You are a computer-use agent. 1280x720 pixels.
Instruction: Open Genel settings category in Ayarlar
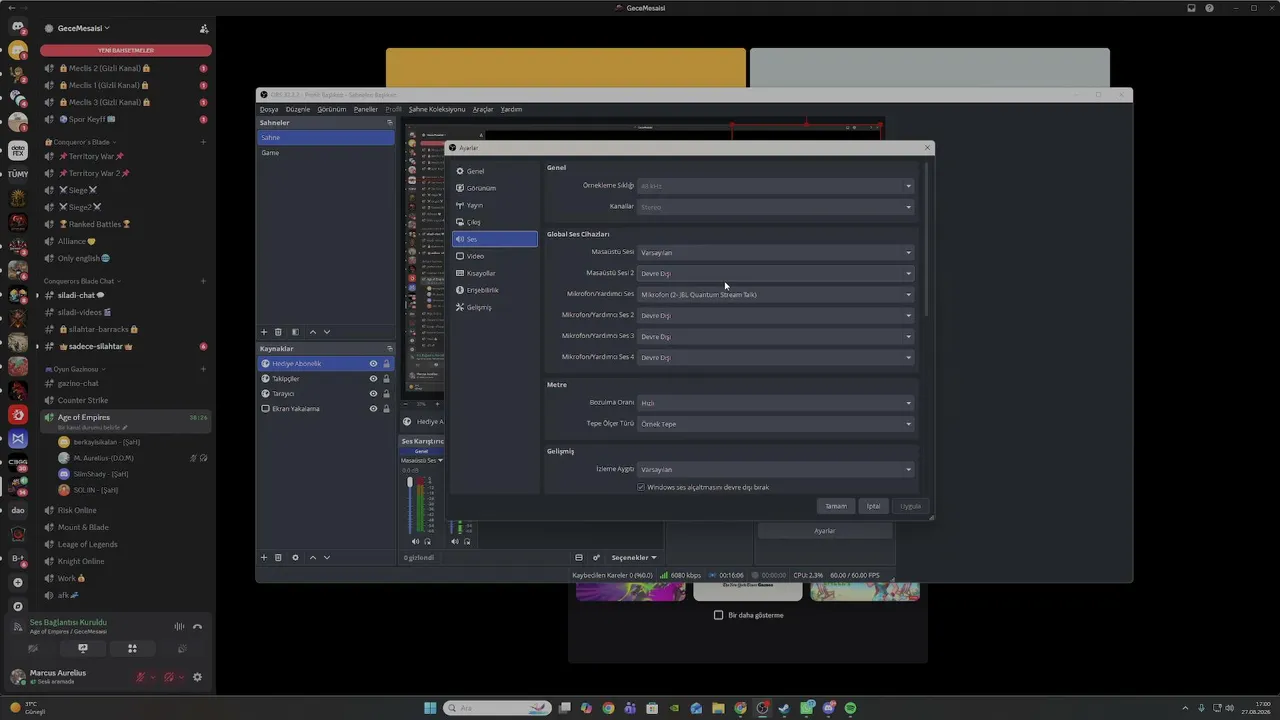click(x=494, y=171)
